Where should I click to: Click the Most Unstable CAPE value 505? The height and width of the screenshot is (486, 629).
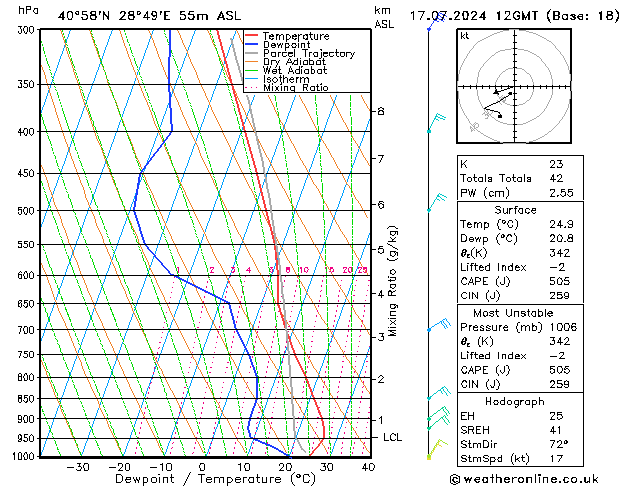(x=560, y=370)
